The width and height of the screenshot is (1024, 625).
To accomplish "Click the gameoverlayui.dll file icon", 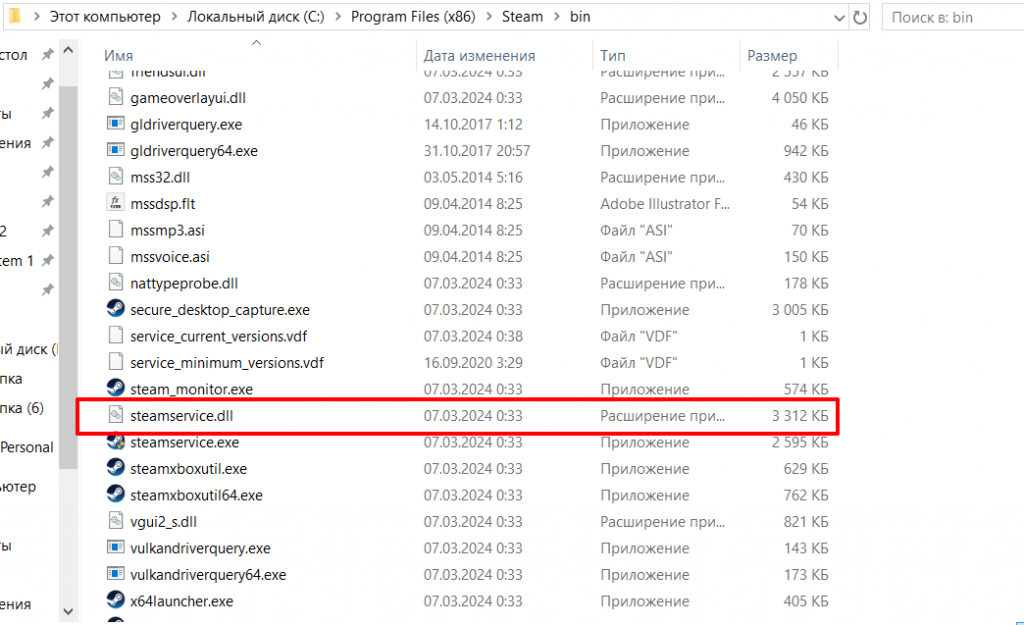I will click(x=116, y=97).
